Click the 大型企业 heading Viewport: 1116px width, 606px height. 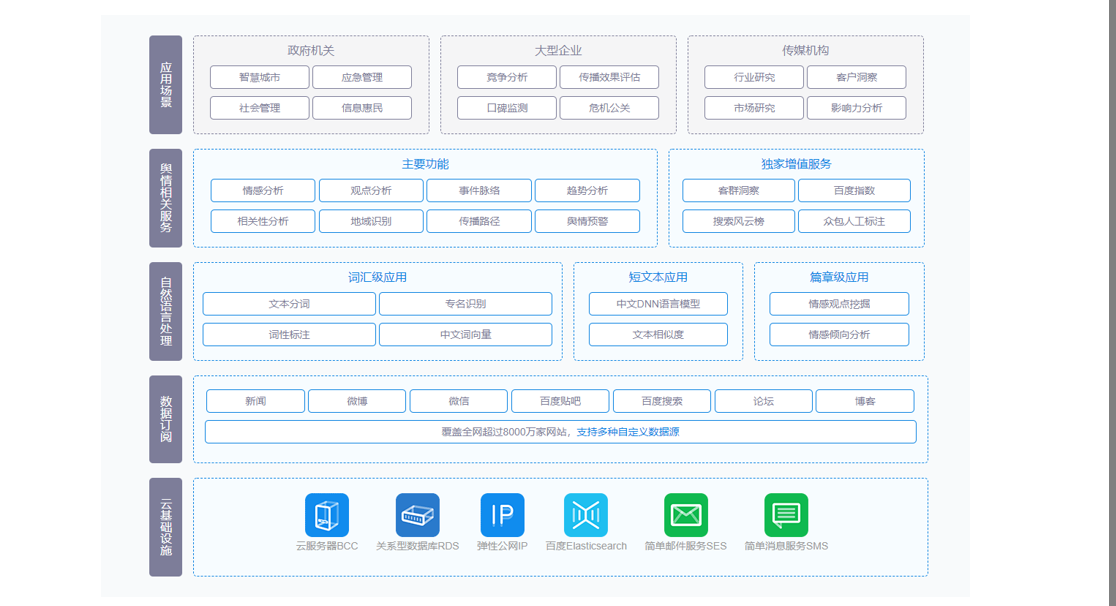pos(558,51)
